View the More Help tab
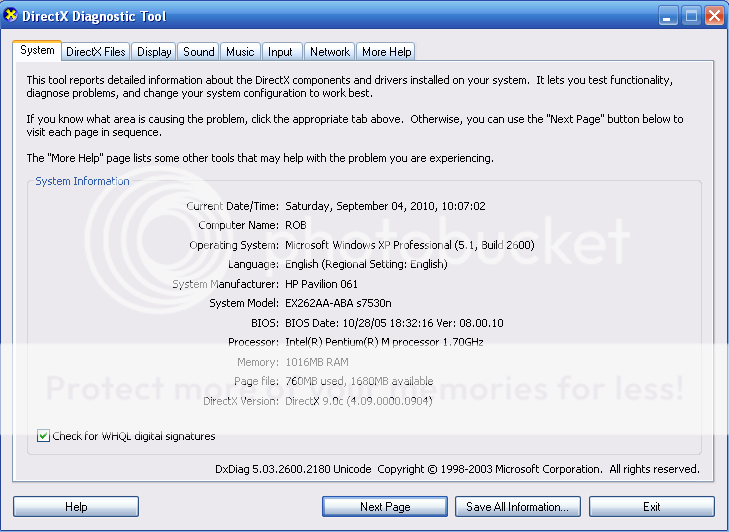Screen dimensions: 729x532 386,52
